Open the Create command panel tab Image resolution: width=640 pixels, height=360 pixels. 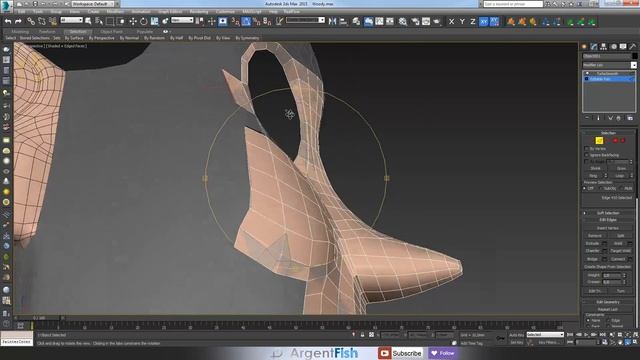(584, 47)
